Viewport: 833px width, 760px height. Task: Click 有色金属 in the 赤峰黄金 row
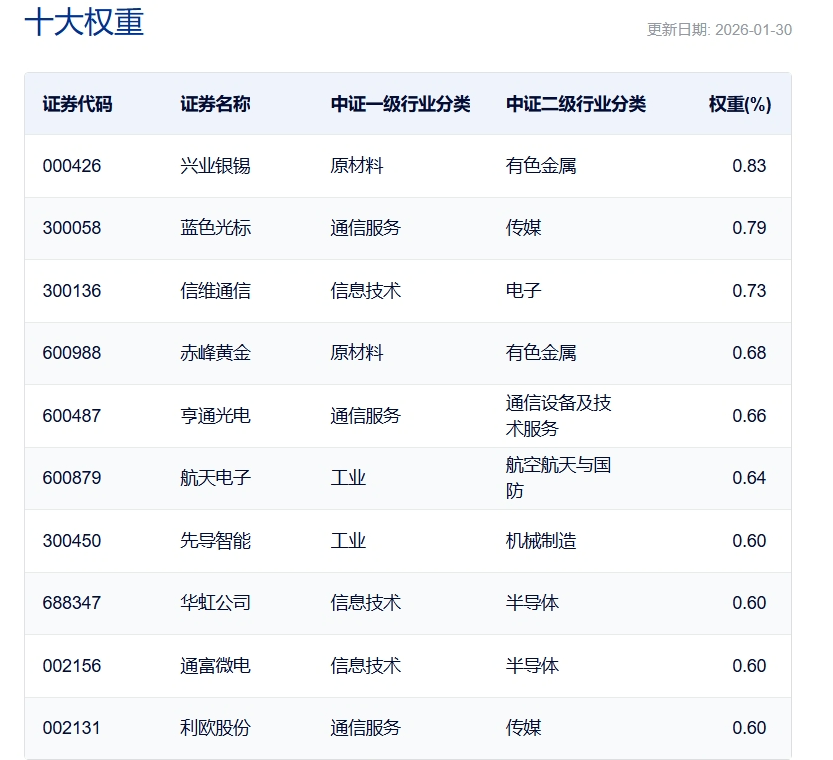pos(541,353)
